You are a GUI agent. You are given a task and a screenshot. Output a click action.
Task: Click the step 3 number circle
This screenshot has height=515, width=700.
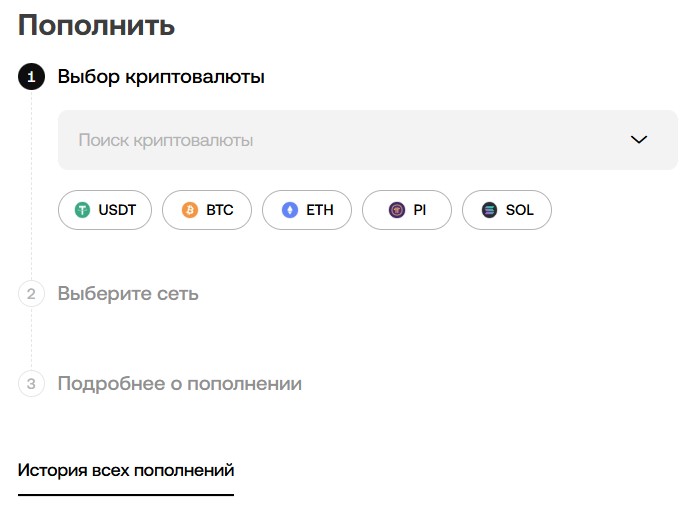32,384
